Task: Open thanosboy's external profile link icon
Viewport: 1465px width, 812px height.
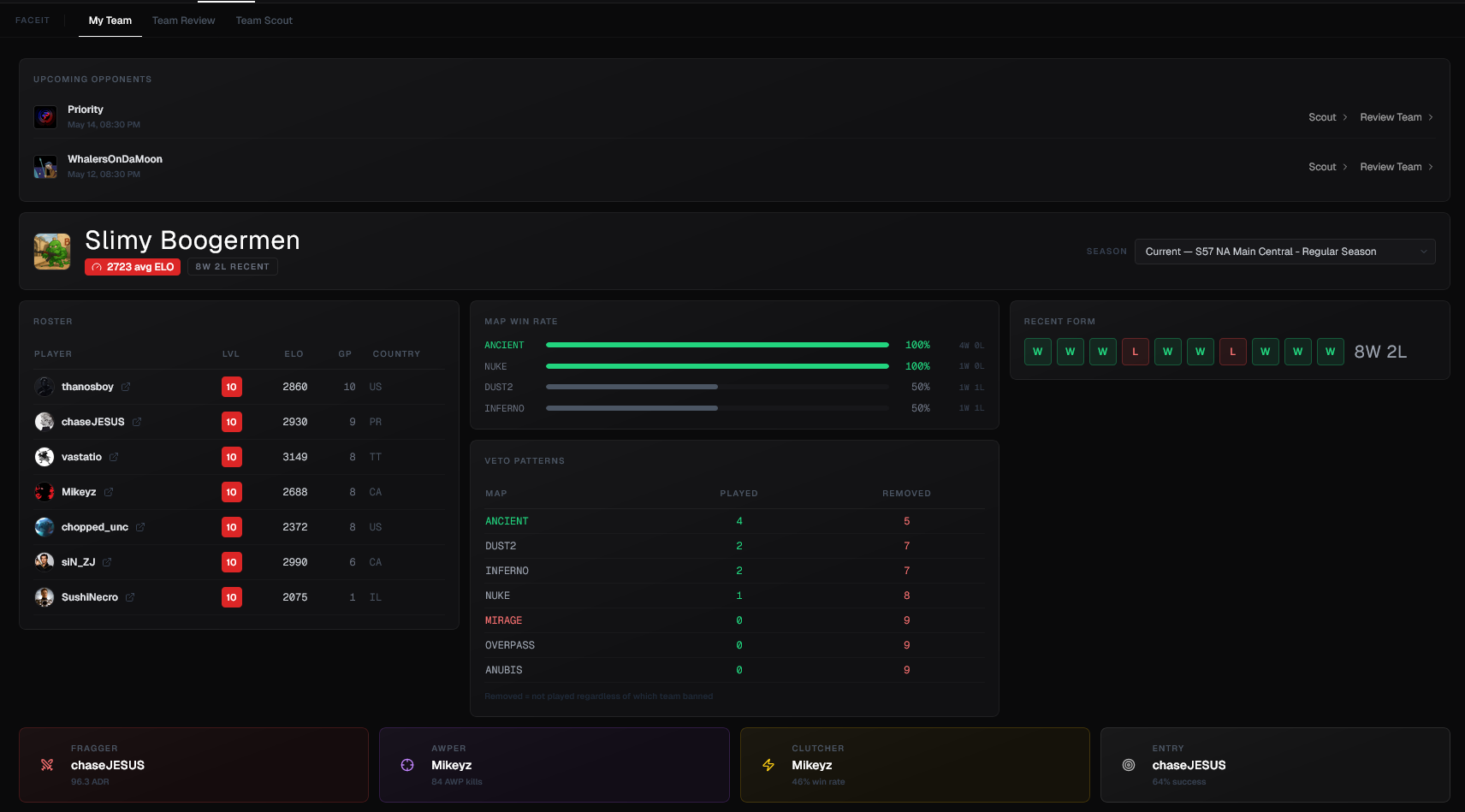Action: click(126, 387)
